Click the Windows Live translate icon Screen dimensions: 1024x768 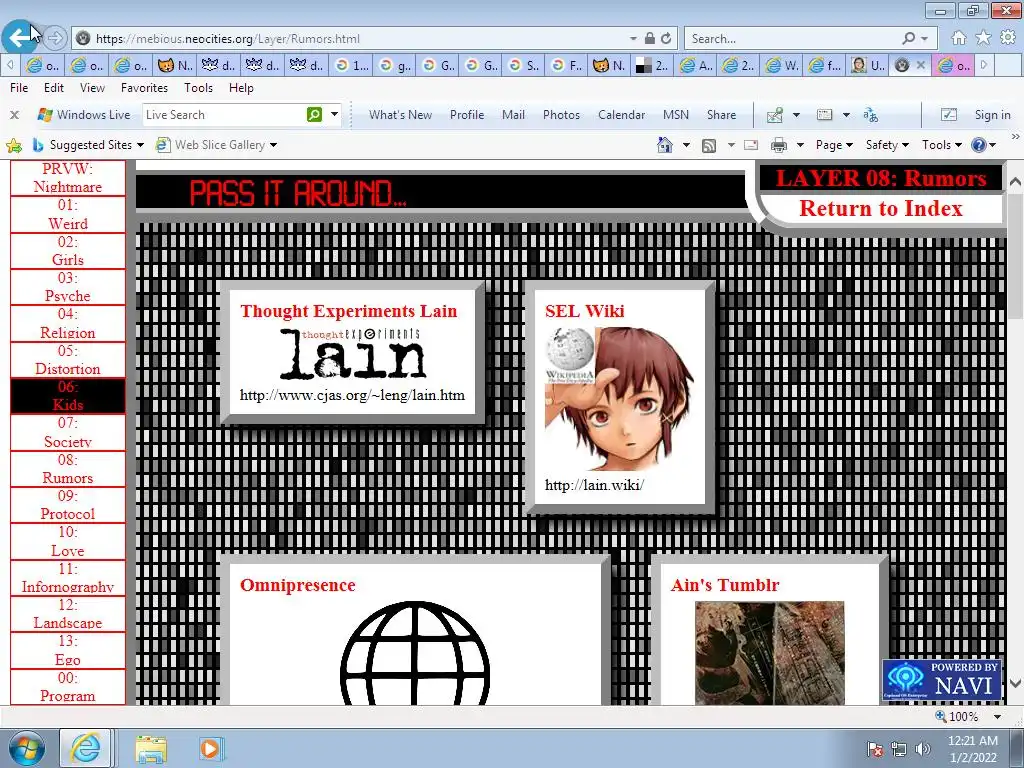coord(870,115)
